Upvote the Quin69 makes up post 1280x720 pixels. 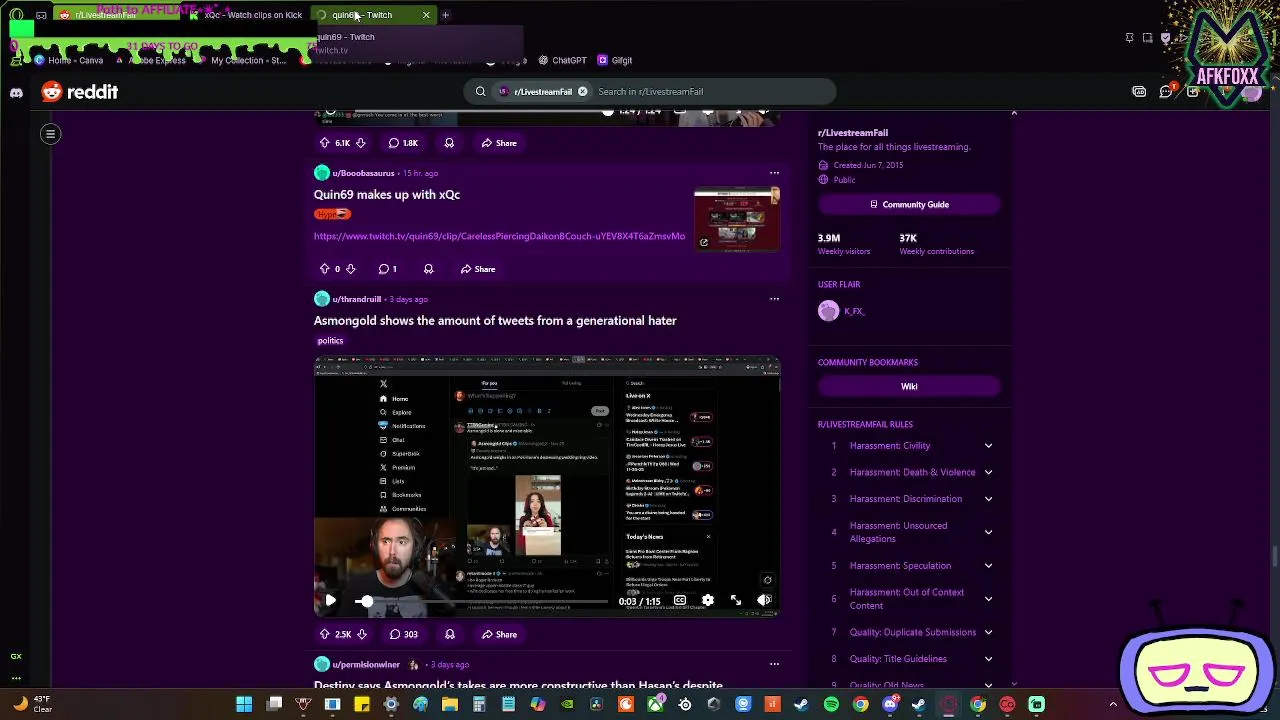[324, 269]
